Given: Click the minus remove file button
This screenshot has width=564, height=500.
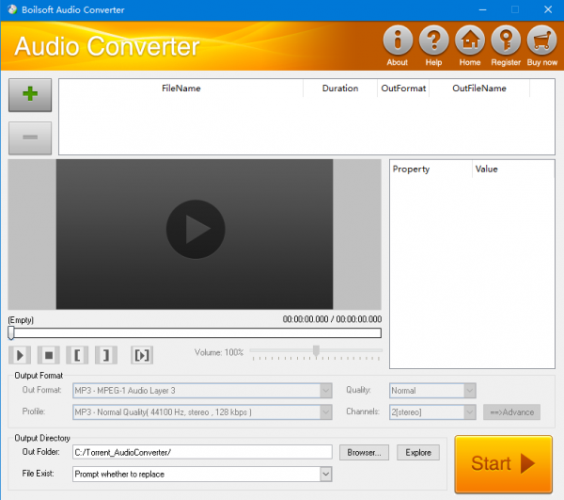Looking at the screenshot, I should pyautogui.click(x=30, y=138).
